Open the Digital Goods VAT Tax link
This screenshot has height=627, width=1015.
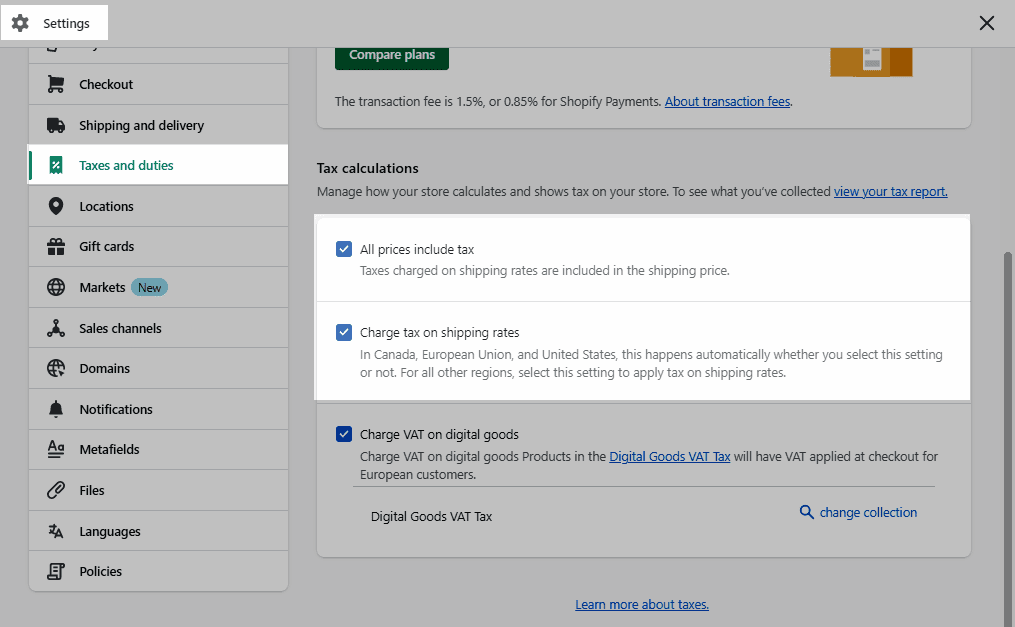669,456
